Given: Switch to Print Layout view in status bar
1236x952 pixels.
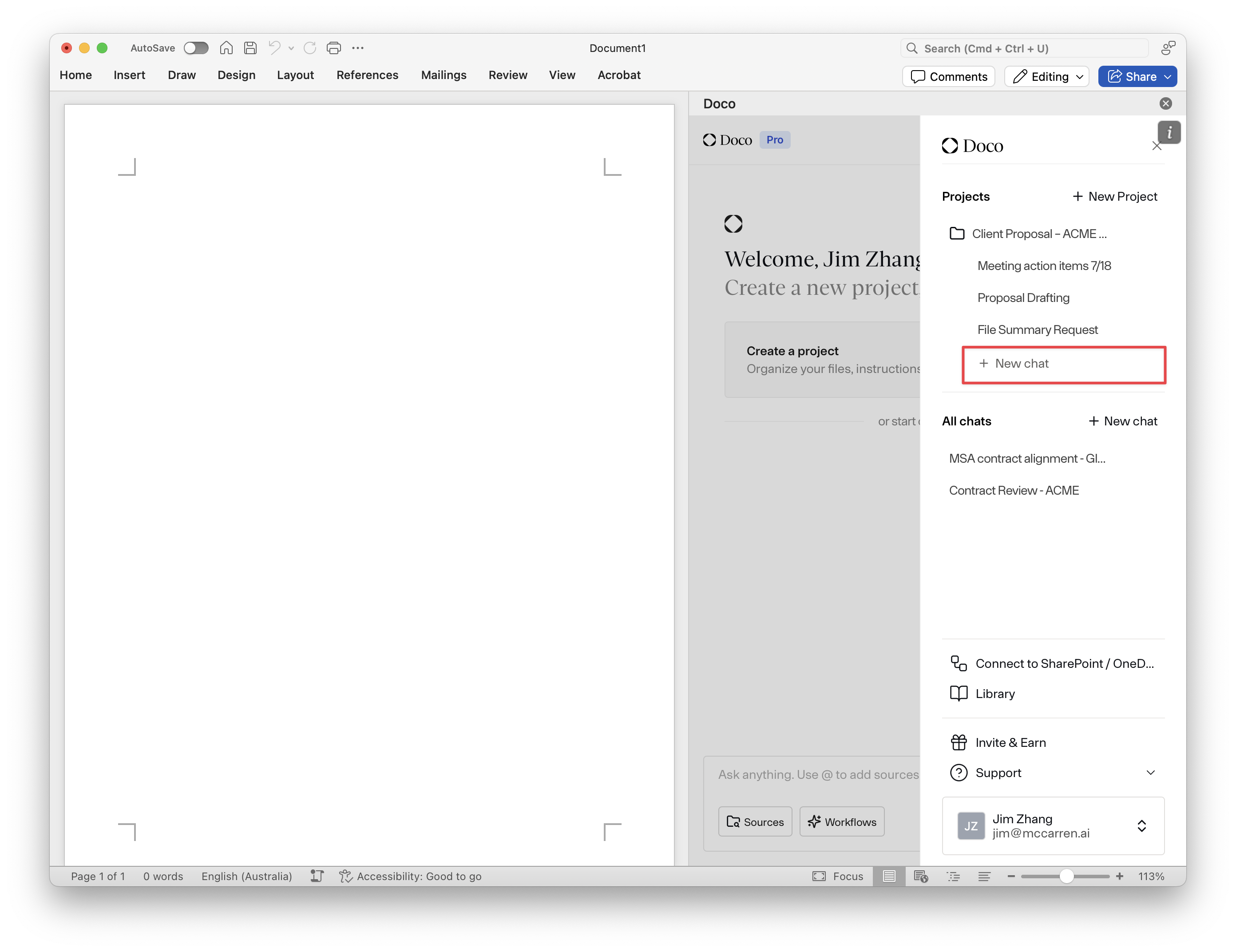Looking at the screenshot, I should click(x=889, y=876).
